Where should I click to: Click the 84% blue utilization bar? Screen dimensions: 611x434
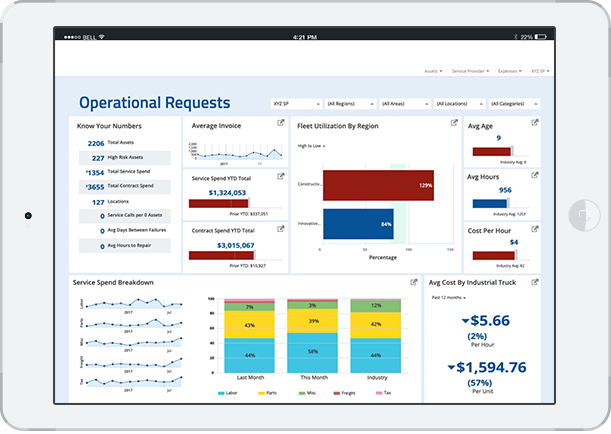tap(358, 224)
